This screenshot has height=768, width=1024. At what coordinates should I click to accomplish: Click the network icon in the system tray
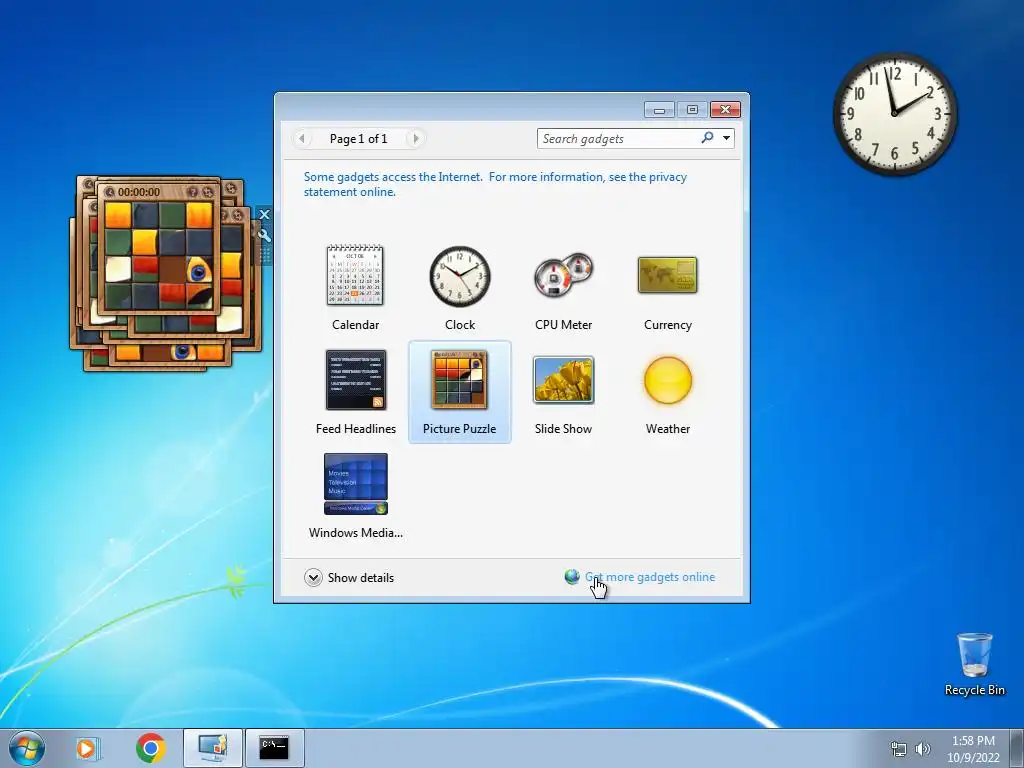click(899, 749)
